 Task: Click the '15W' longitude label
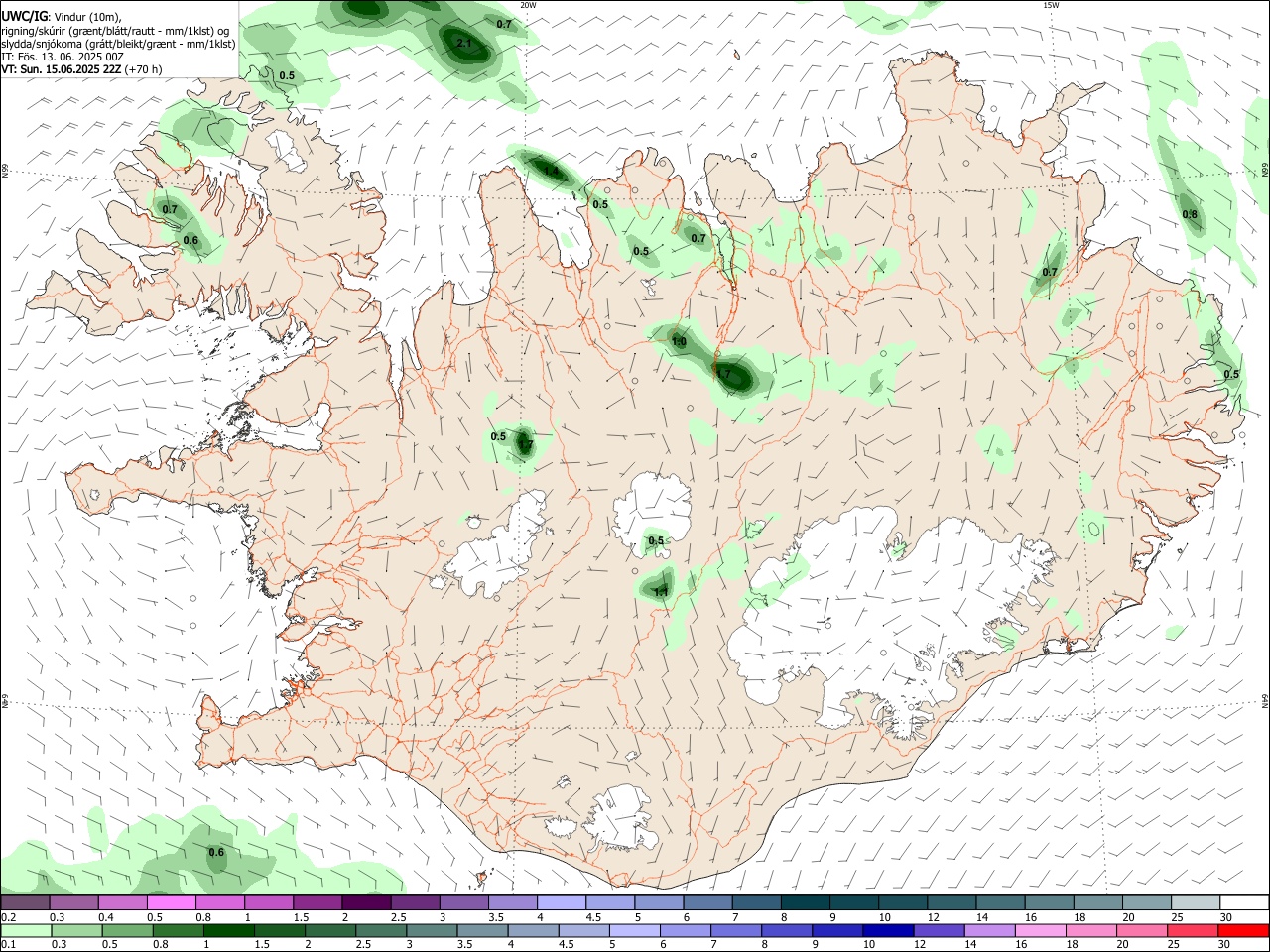click(x=1051, y=5)
